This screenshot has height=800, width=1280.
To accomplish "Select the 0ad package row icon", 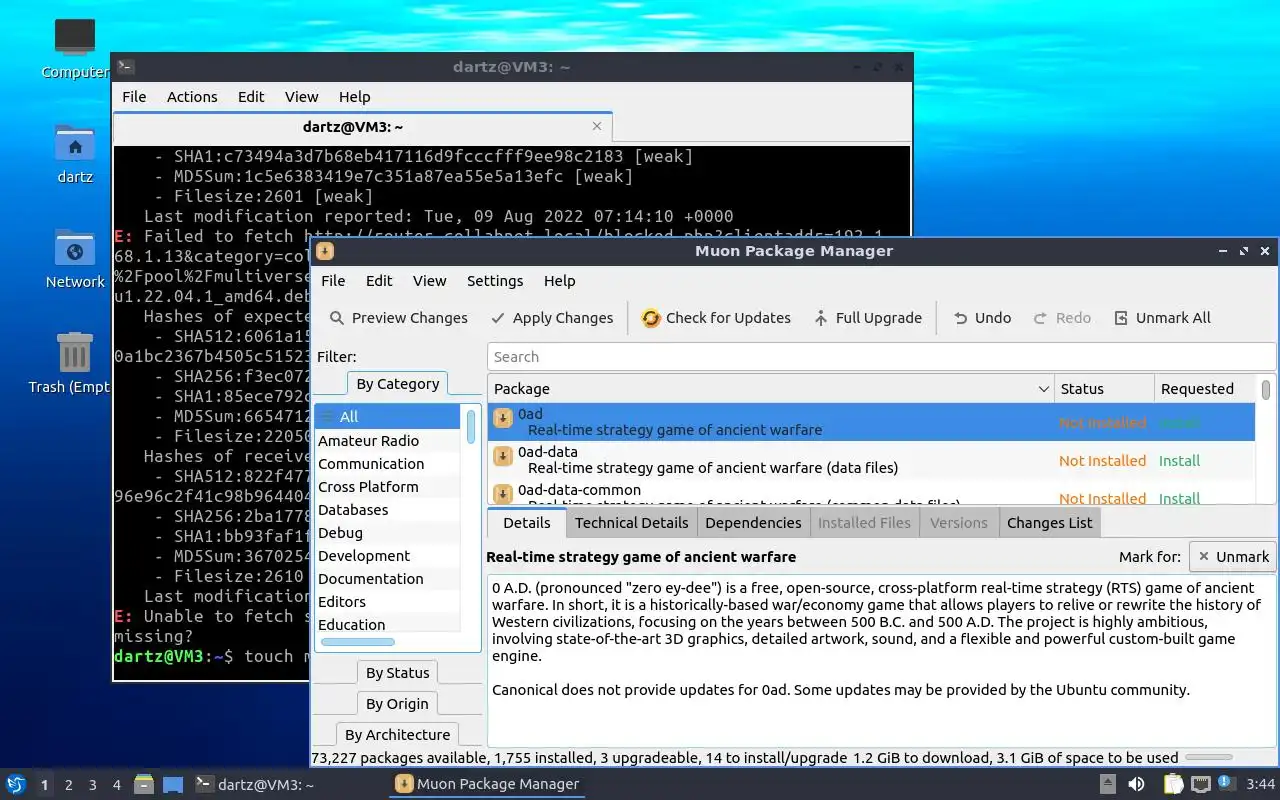I will pyautogui.click(x=503, y=419).
